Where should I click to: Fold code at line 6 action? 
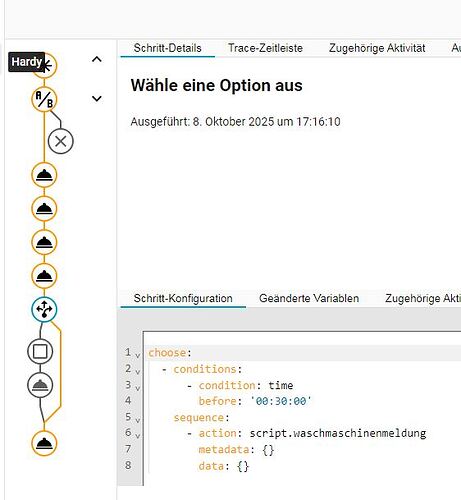point(138,436)
